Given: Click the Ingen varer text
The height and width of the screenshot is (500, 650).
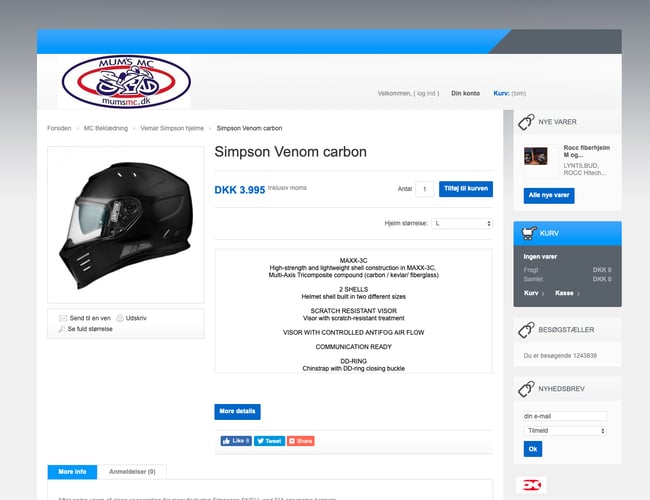Looking at the screenshot, I should (x=540, y=257).
